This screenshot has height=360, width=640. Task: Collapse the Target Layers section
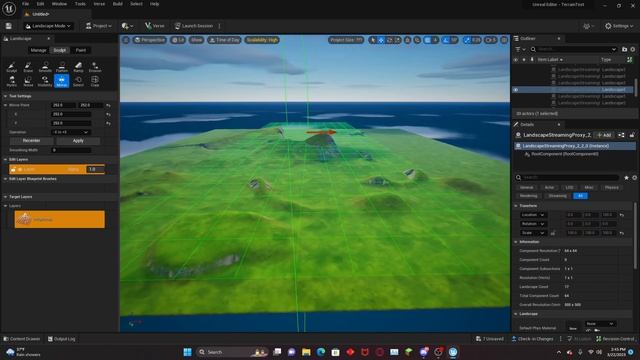pos(5,197)
